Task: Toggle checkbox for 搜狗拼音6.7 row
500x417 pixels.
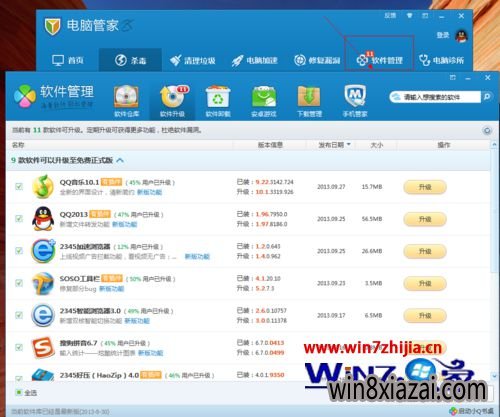Action: click(19, 347)
